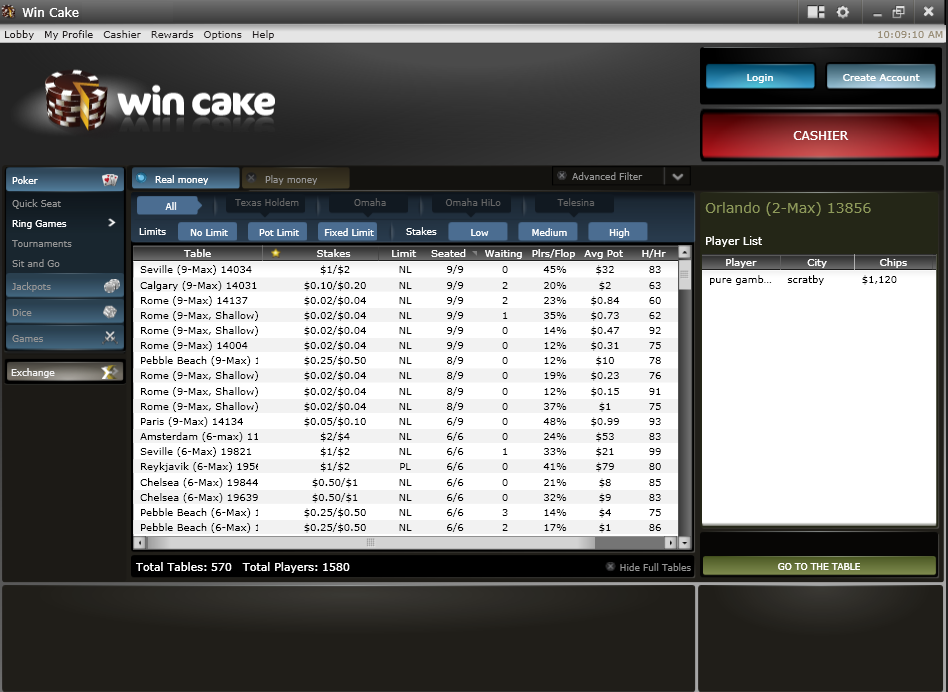948x692 pixels.
Task: Select the Paris (9-Max) 14134 row
Action: (x=405, y=421)
